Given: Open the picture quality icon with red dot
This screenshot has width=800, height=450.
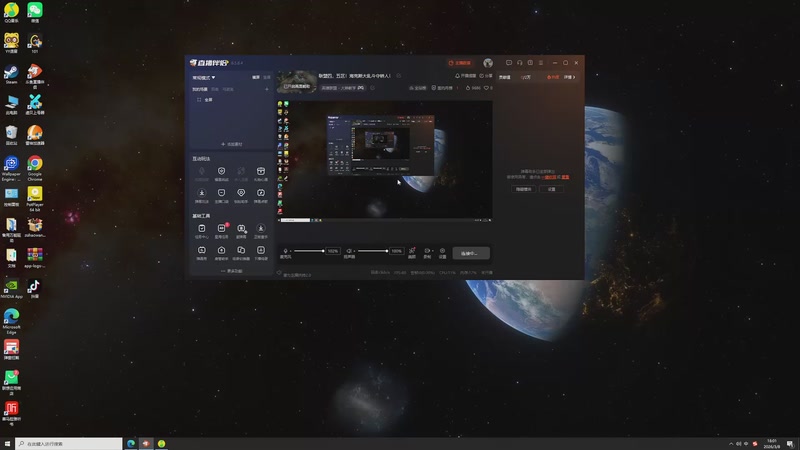Looking at the screenshot, I should click(412, 251).
